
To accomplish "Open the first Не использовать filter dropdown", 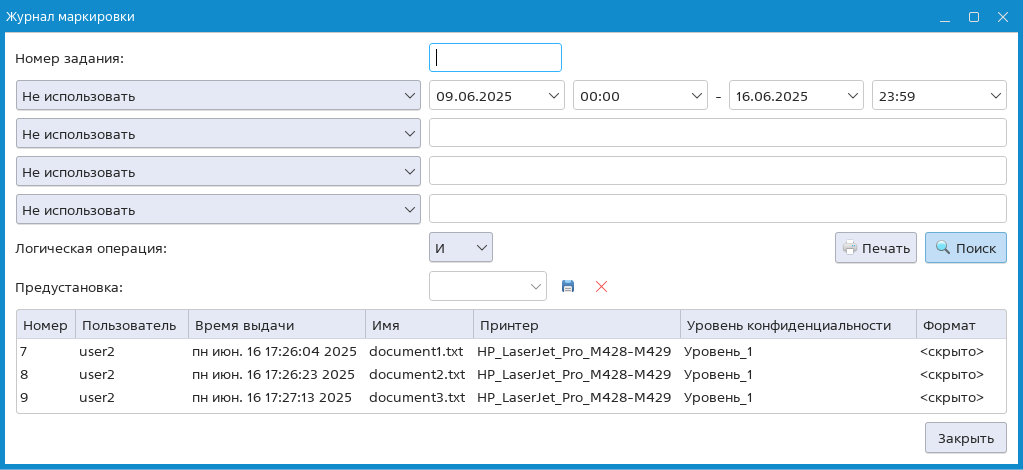I will (218, 96).
